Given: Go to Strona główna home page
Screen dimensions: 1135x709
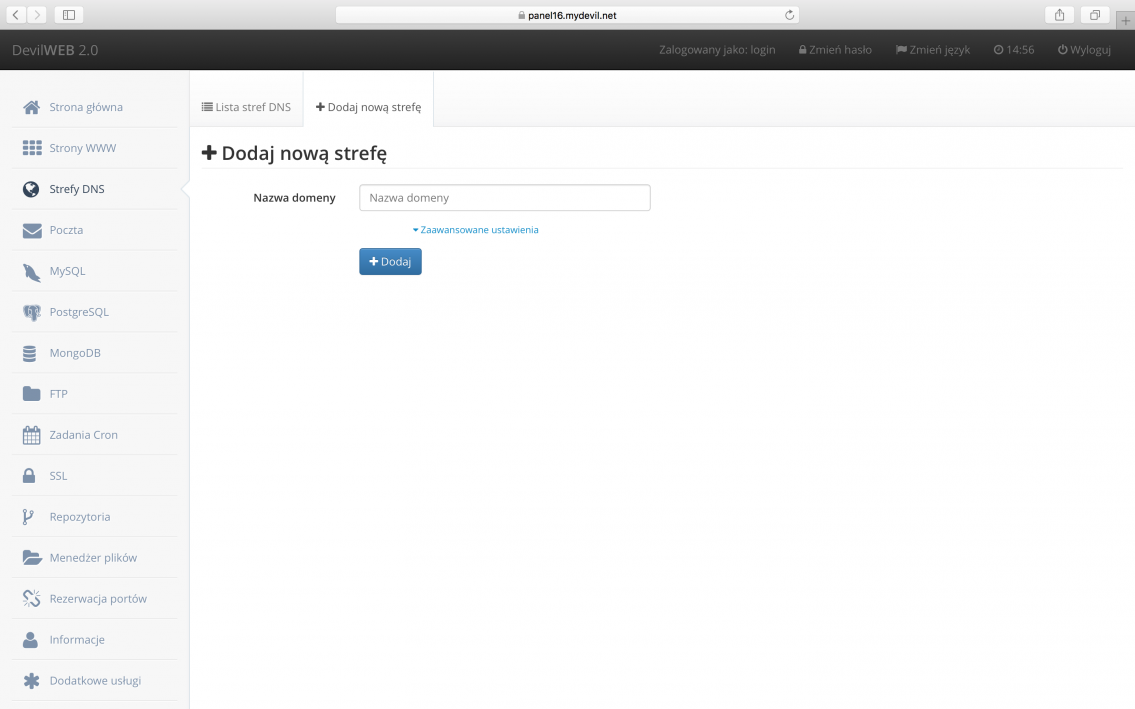Looking at the screenshot, I should 85,107.
